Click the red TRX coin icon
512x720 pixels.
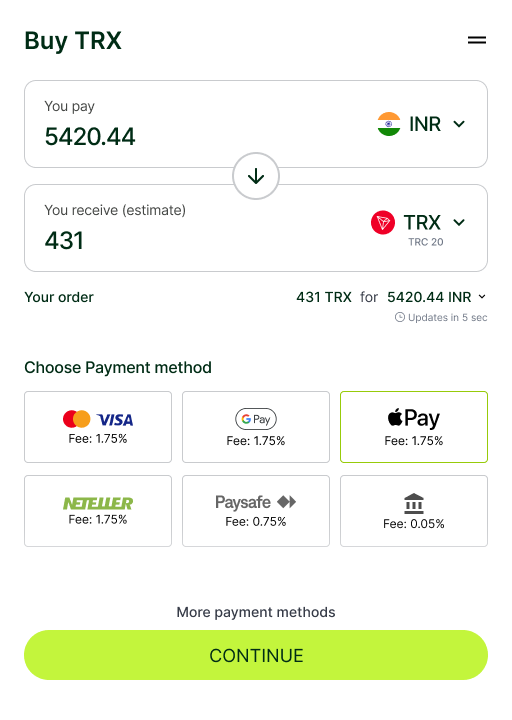(383, 223)
